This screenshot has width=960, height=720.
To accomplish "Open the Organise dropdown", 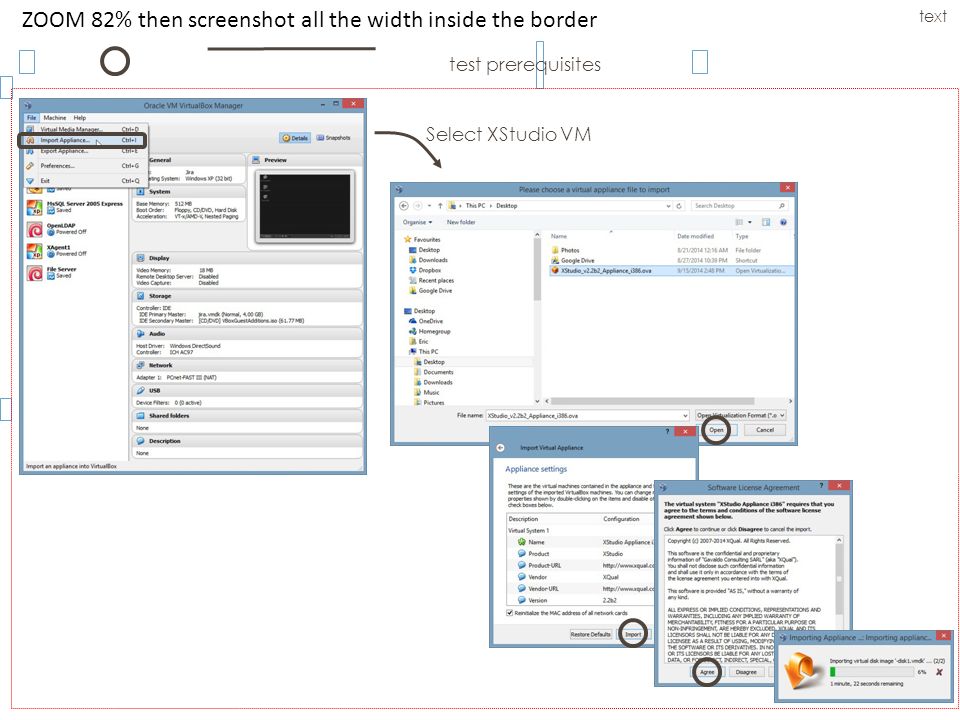I will [x=418, y=222].
